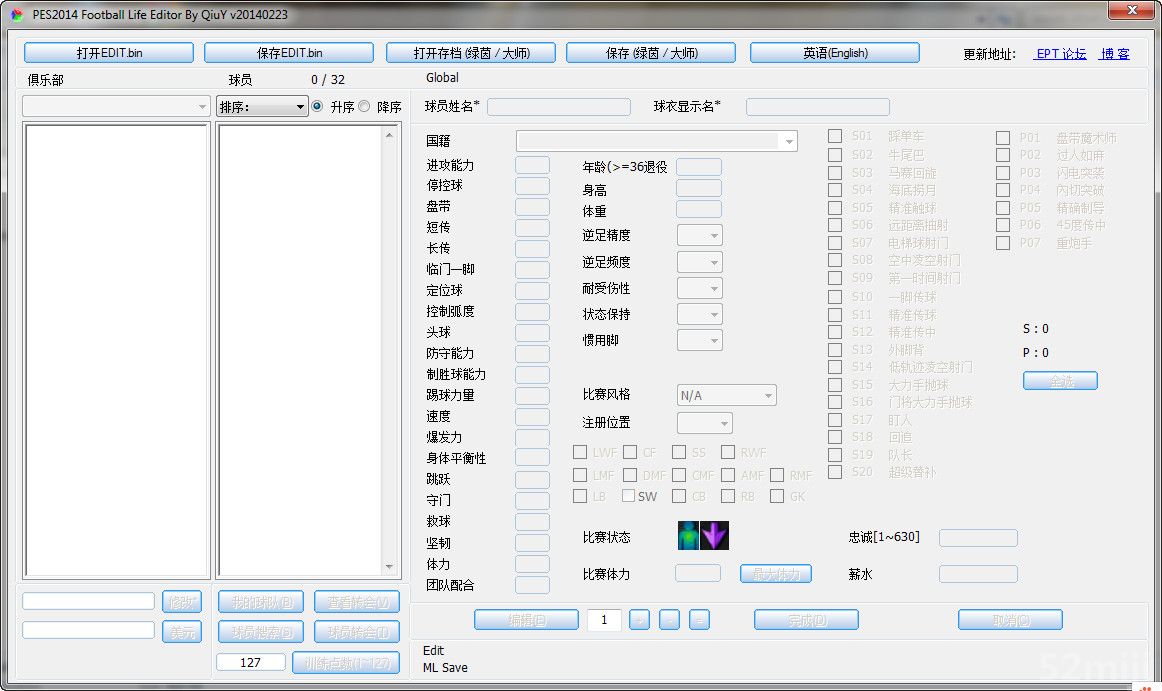
Task: Switch language with 英语(English) button
Action: 835,53
